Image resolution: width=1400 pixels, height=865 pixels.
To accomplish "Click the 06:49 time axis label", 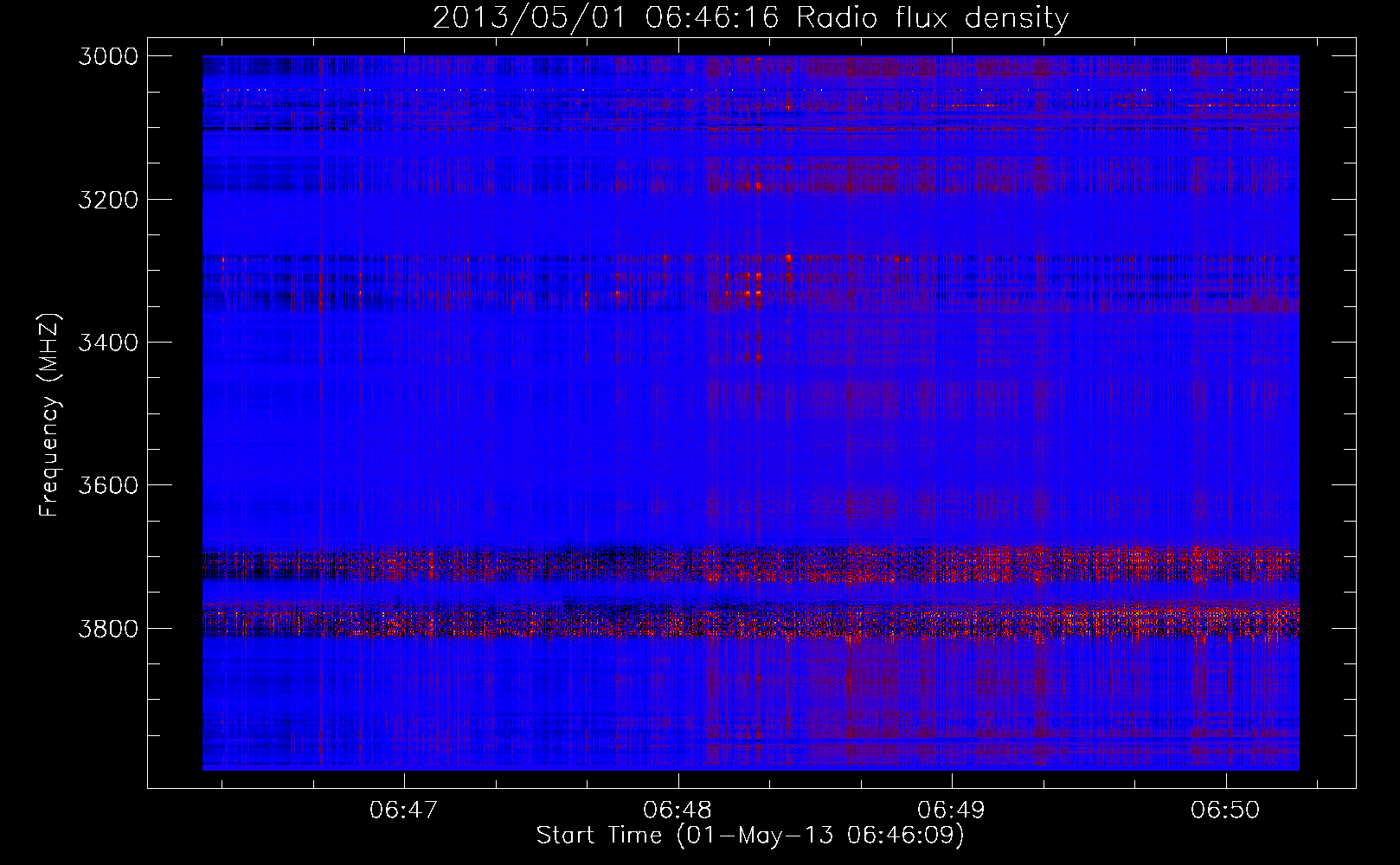I will tap(951, 811).
